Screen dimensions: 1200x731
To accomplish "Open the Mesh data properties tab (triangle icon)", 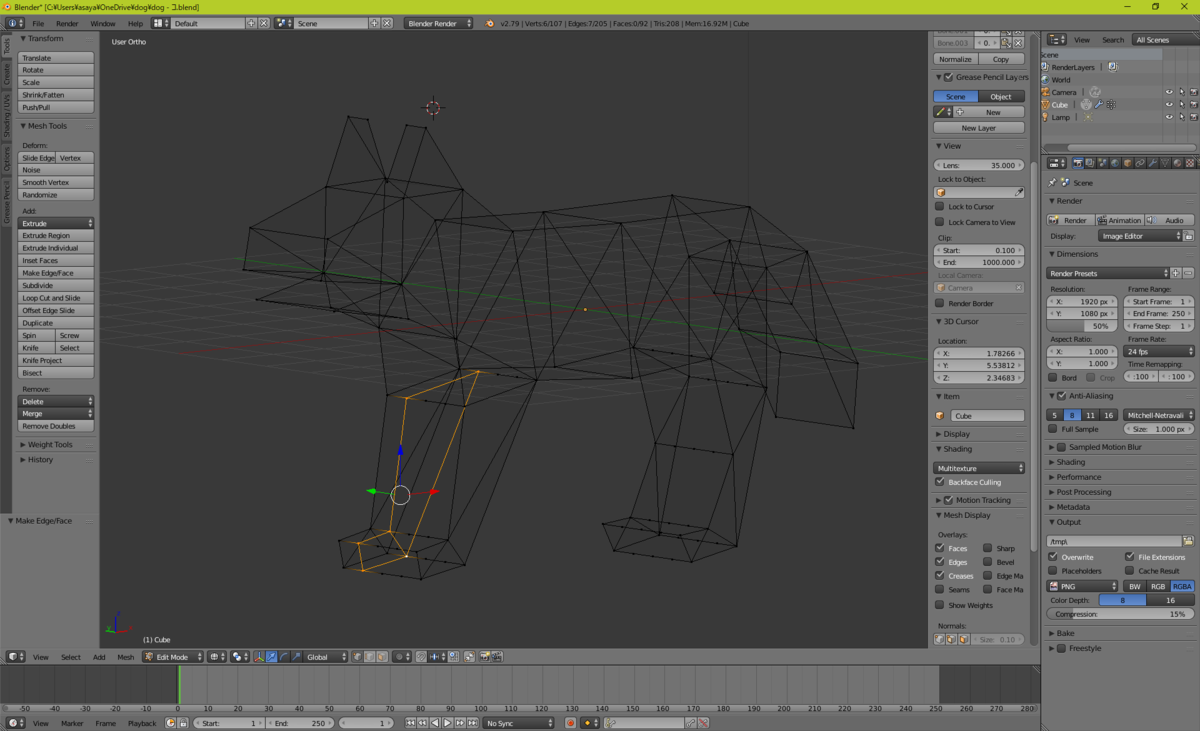I will point(1165,163).
